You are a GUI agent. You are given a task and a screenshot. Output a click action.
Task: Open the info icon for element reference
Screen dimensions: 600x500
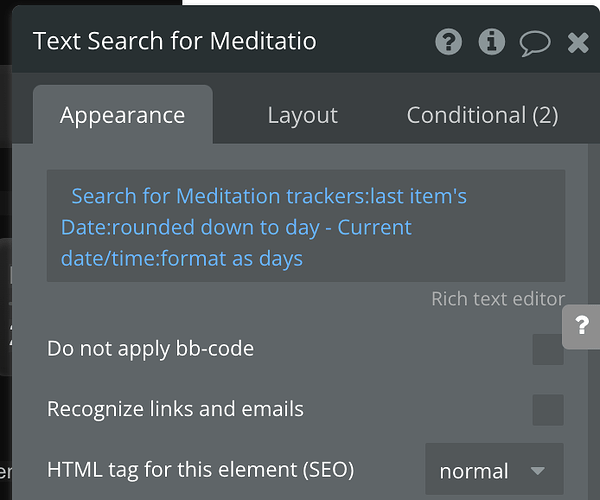point(491,42)
